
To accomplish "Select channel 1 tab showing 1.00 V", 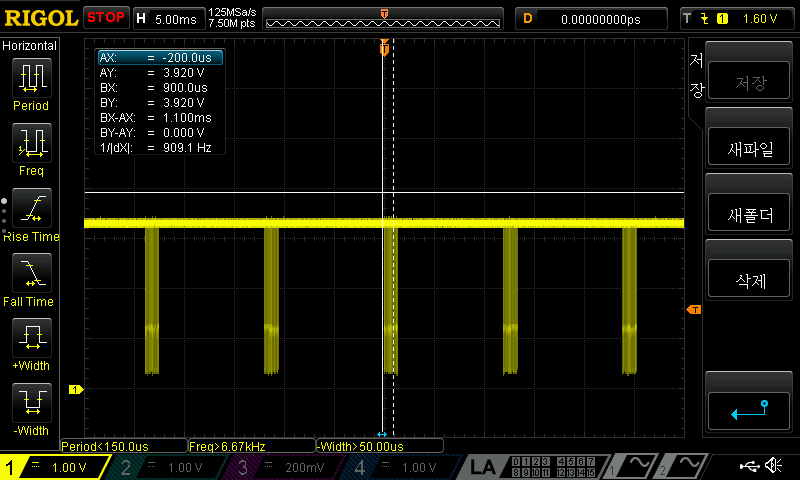I will coord(54,467).
